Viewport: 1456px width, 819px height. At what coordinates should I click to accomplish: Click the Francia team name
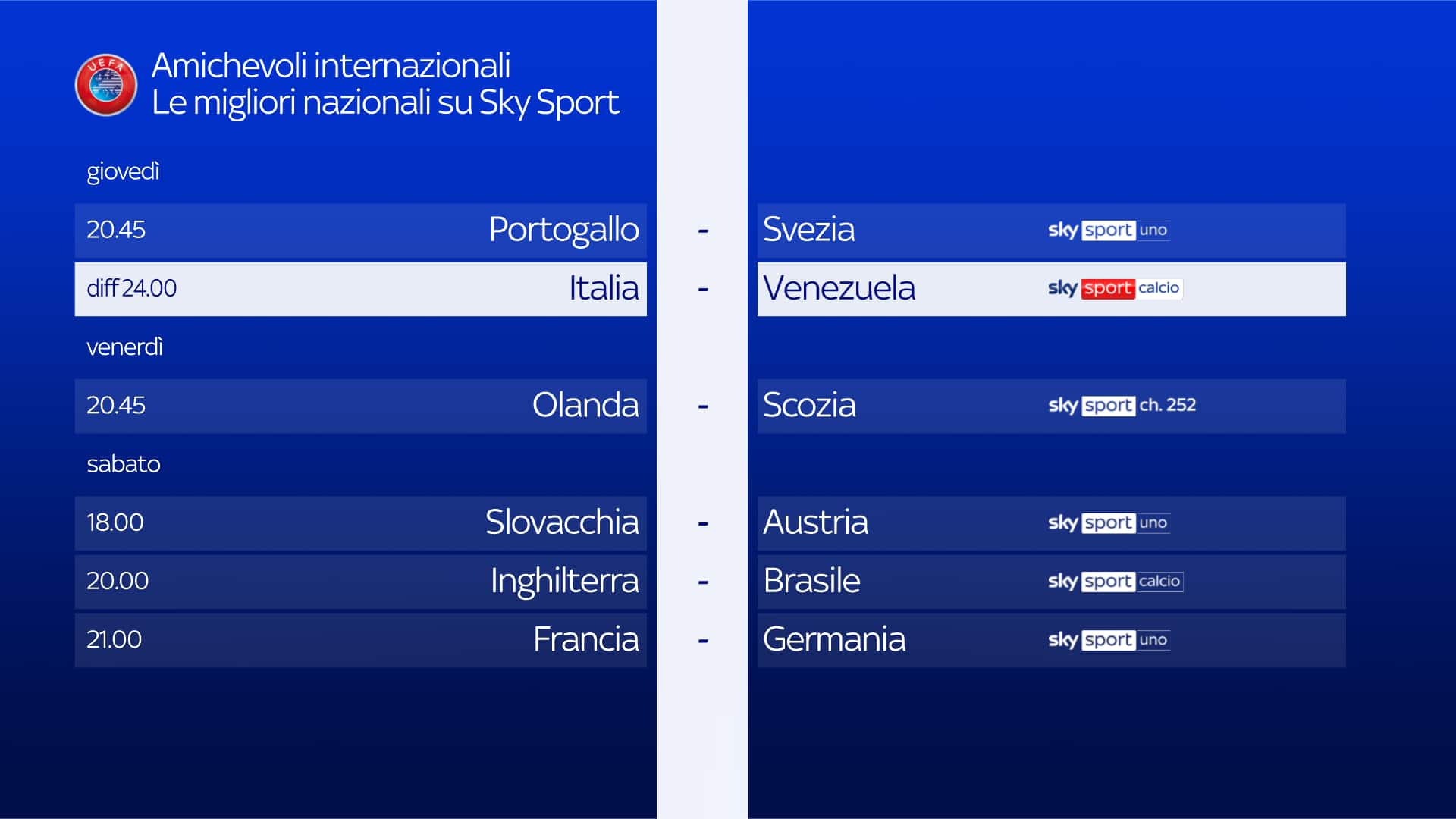pos(585,639)
